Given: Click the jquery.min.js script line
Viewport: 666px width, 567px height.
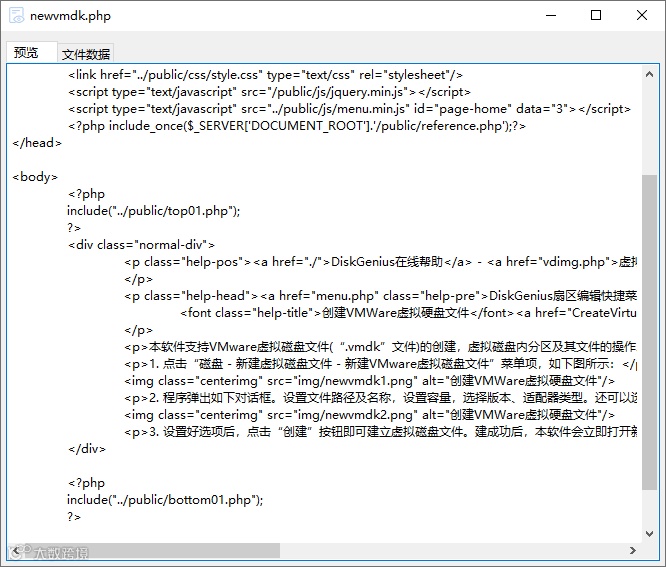Looking at the screenshot, I should [x=269, y=92].
